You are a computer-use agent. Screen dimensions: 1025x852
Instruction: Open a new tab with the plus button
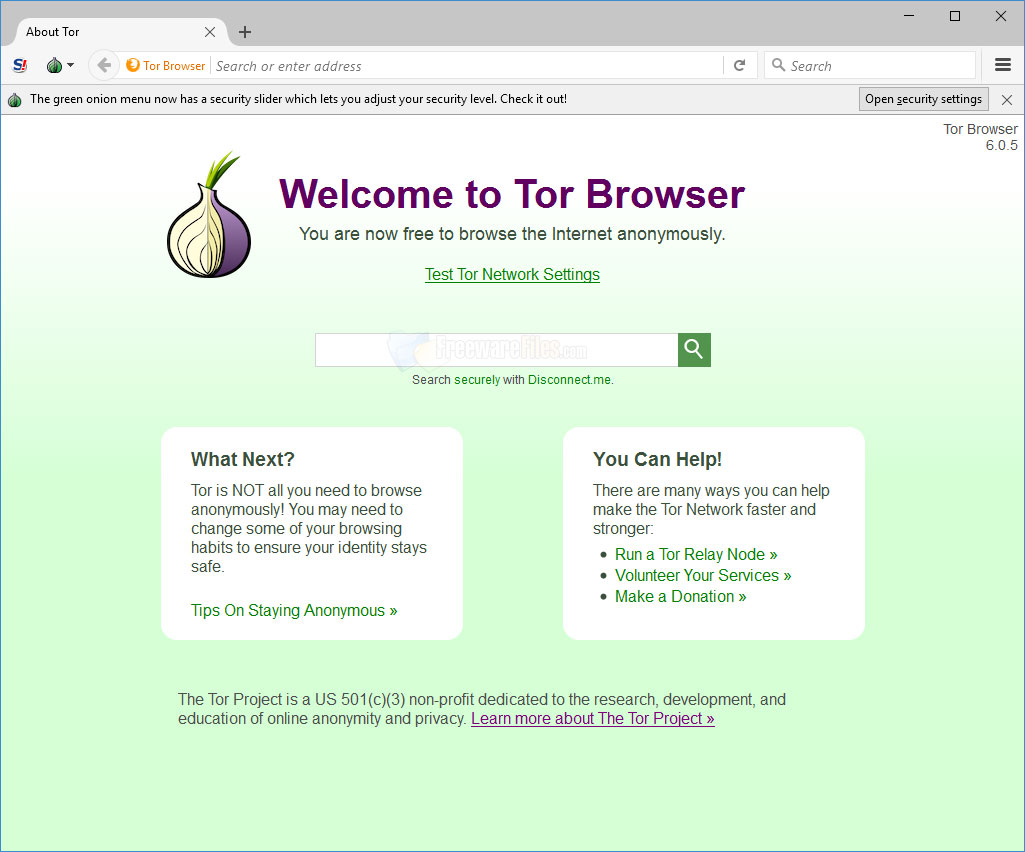(245, 32)
